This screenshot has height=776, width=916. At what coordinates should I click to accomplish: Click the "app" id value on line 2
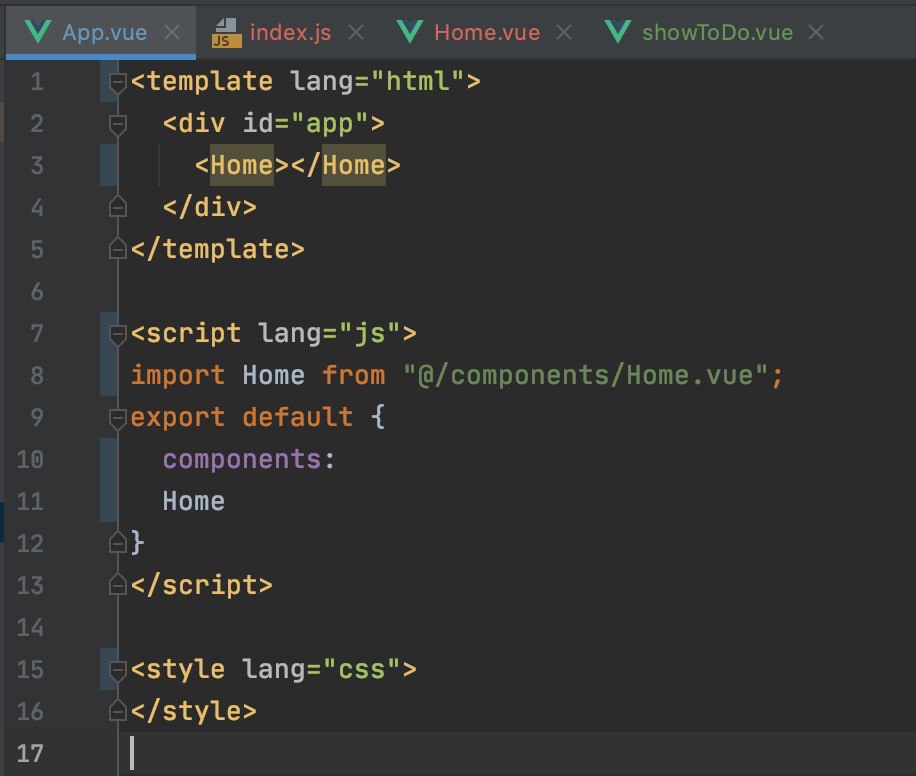pyautogui.click(x=329, y=124)
